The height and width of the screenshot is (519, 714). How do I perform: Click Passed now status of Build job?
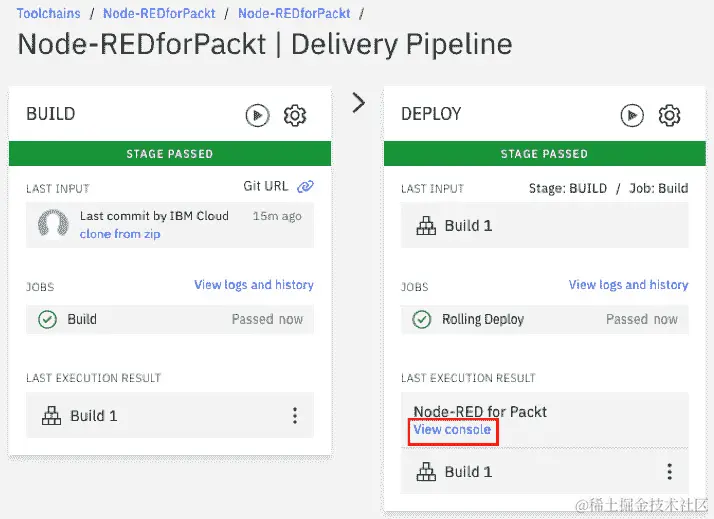pyautogui.click(x=267, y=320)
